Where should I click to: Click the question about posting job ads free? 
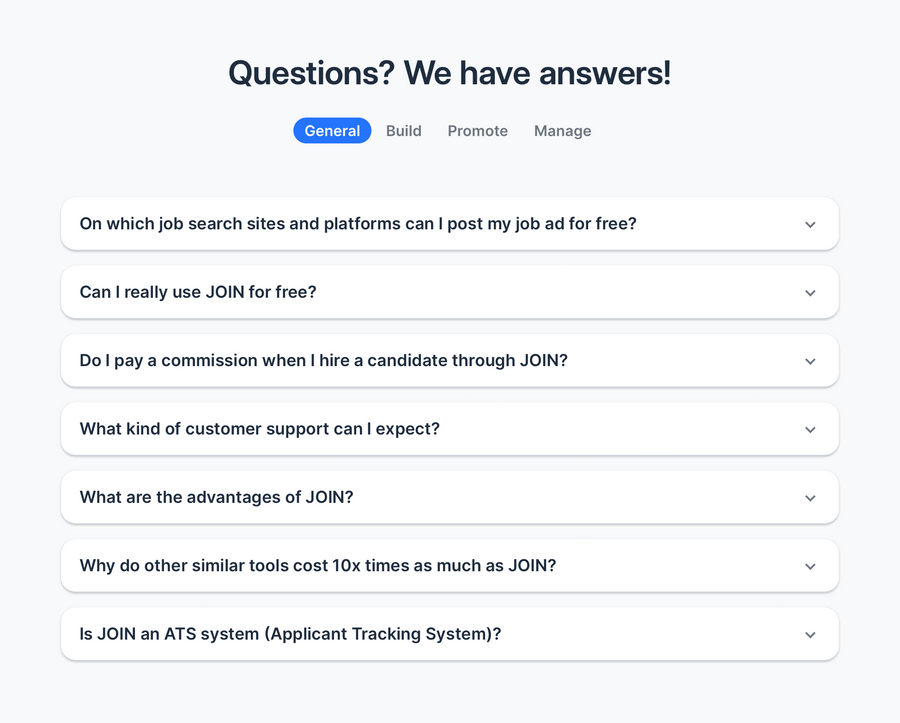click(x=359, y=224)
